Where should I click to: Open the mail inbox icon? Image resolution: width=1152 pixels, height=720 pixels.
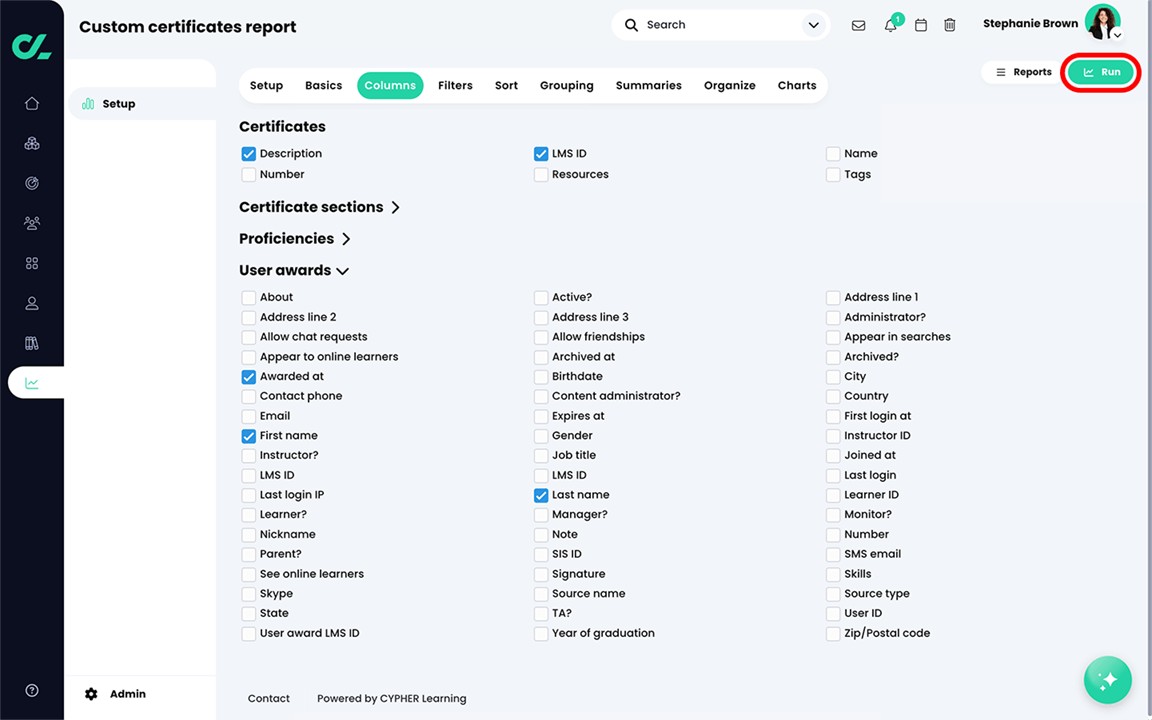pyautogui.click(x=858, y=25)
